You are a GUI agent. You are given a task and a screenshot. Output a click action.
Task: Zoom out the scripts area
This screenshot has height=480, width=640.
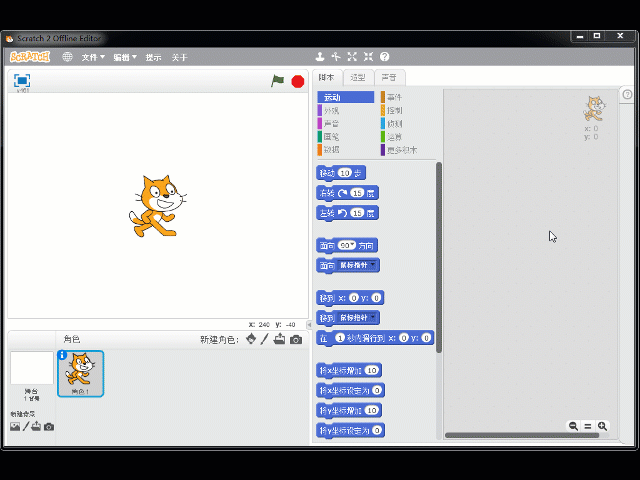click(x=573, y=426)
